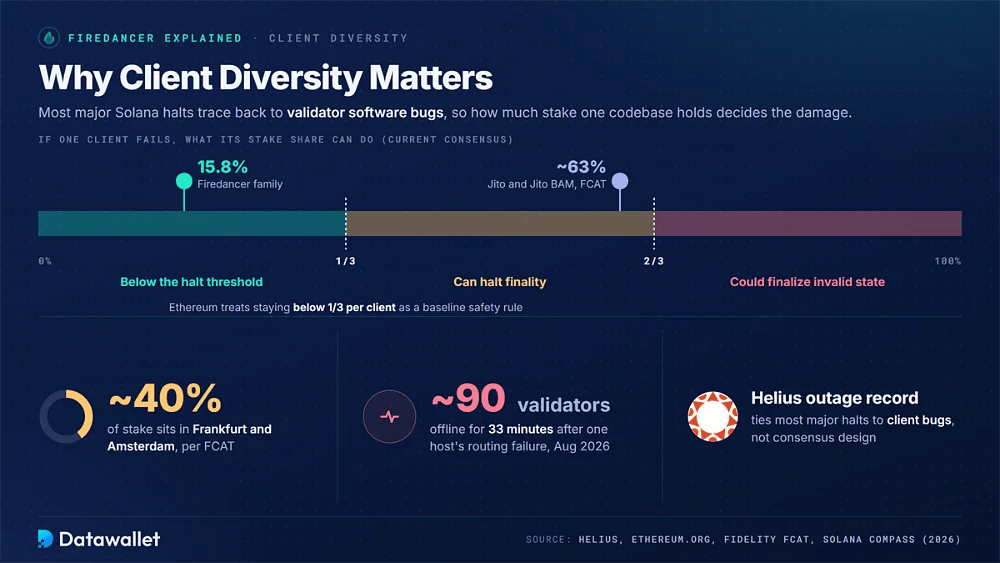This screenshot has height=563, width=1000.
Task: Click the 40% donut chart icon
Action: [x=66, y=416]
